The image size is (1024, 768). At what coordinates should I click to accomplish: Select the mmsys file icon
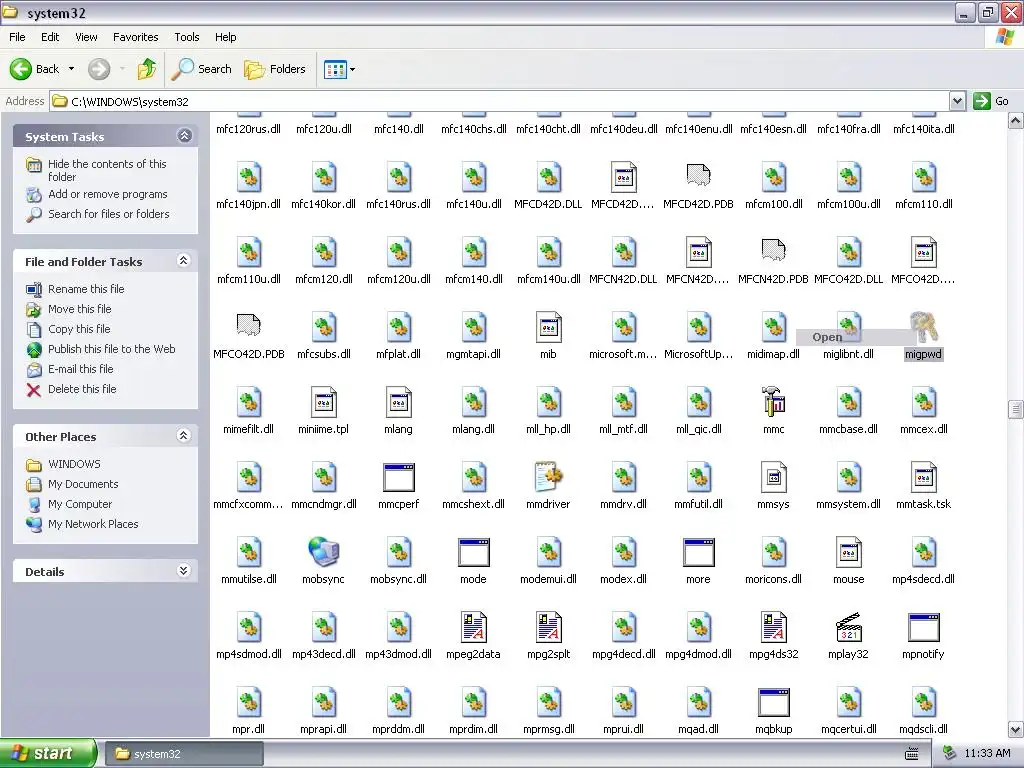point(774,477)
